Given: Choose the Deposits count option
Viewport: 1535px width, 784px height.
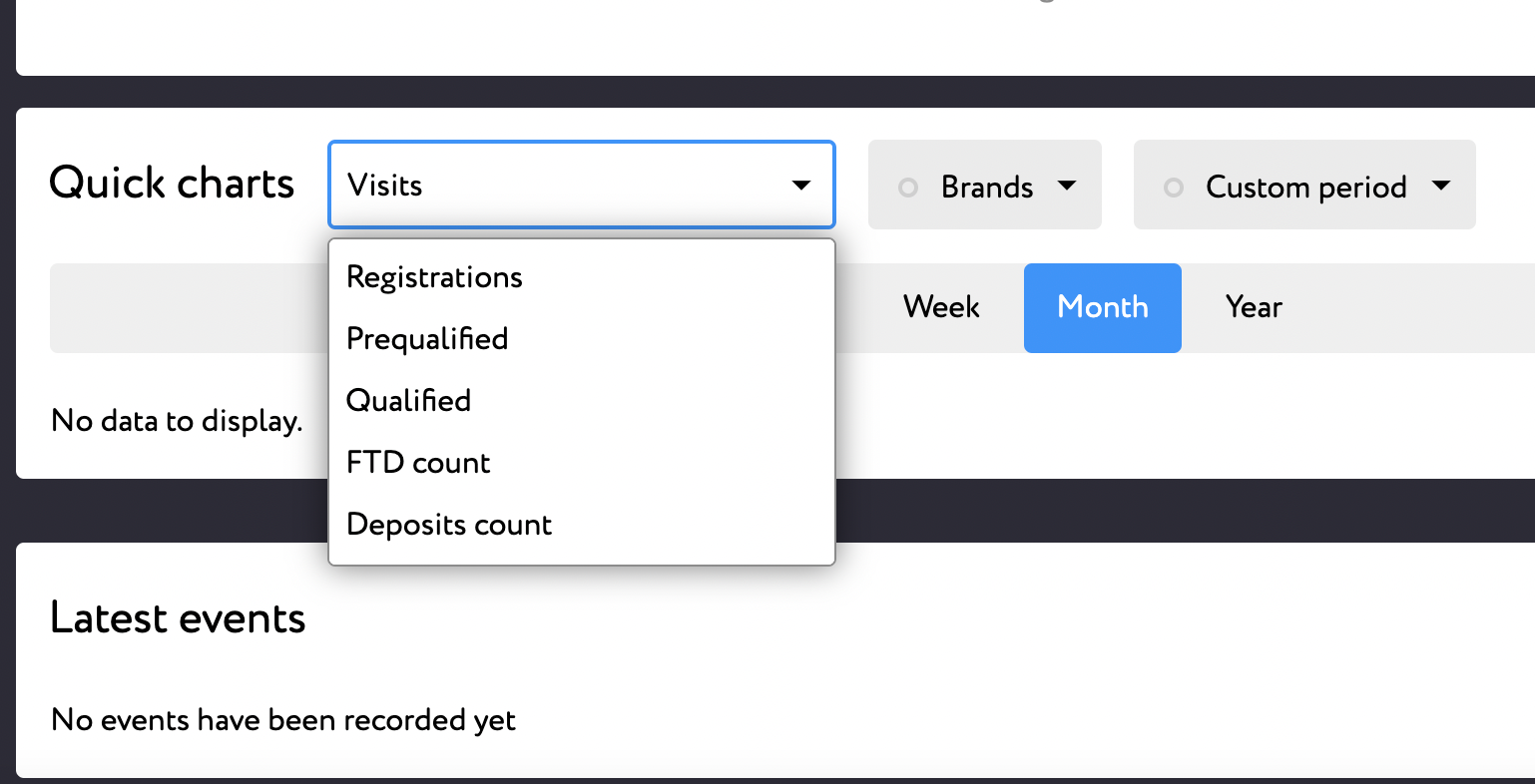Looking at the screenshot, I should click(449, 525).
